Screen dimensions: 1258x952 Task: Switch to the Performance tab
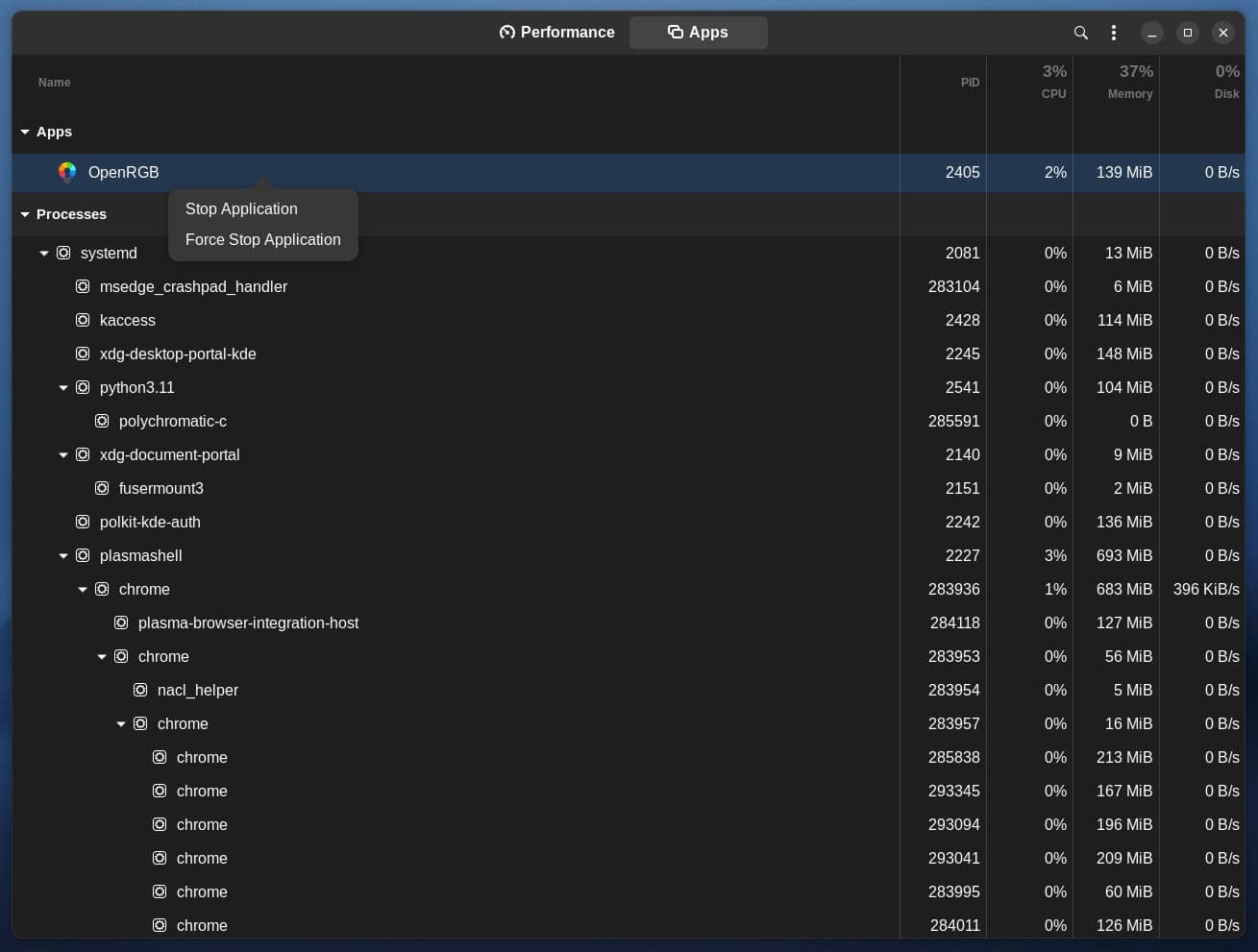tap(556, 32)
